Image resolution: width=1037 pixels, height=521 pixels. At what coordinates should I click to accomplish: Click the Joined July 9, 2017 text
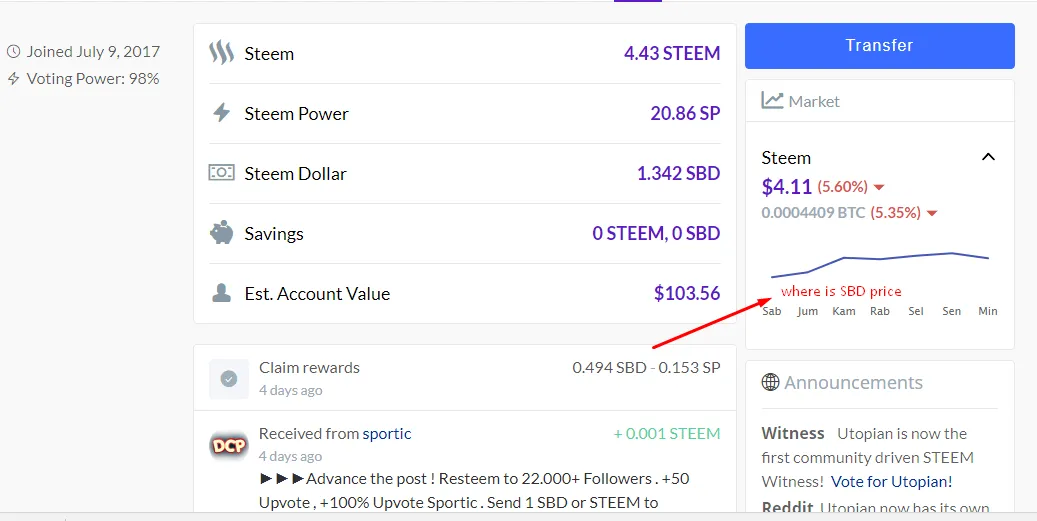93,52
